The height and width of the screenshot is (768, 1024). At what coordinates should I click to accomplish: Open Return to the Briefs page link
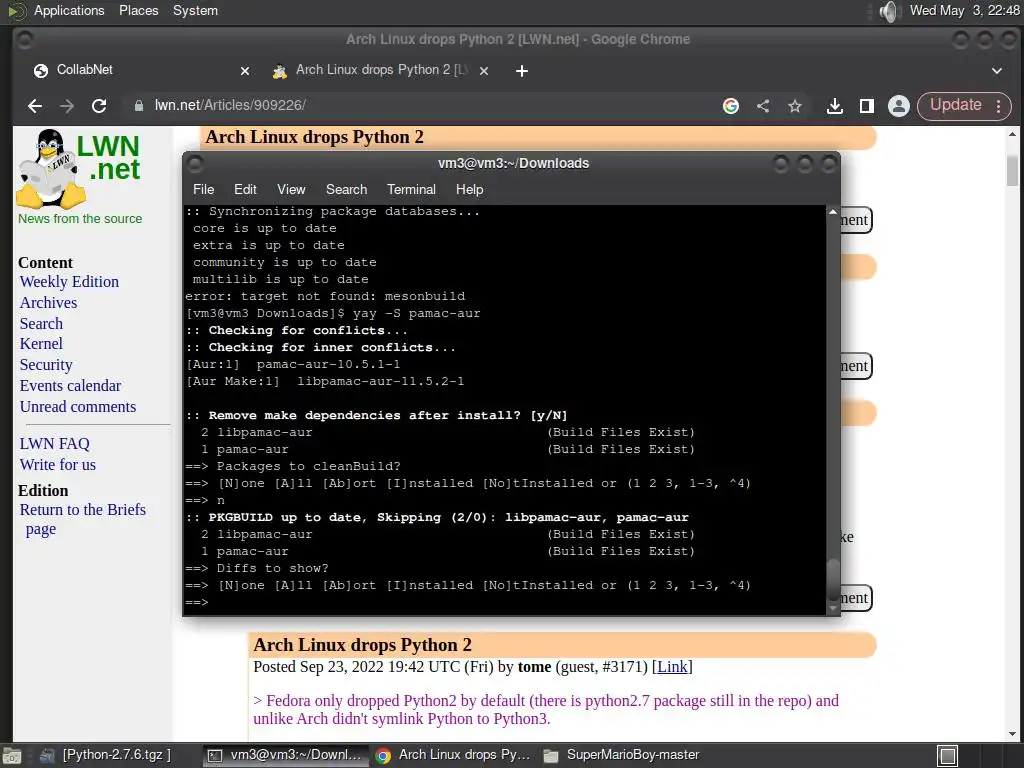point(82,519)
